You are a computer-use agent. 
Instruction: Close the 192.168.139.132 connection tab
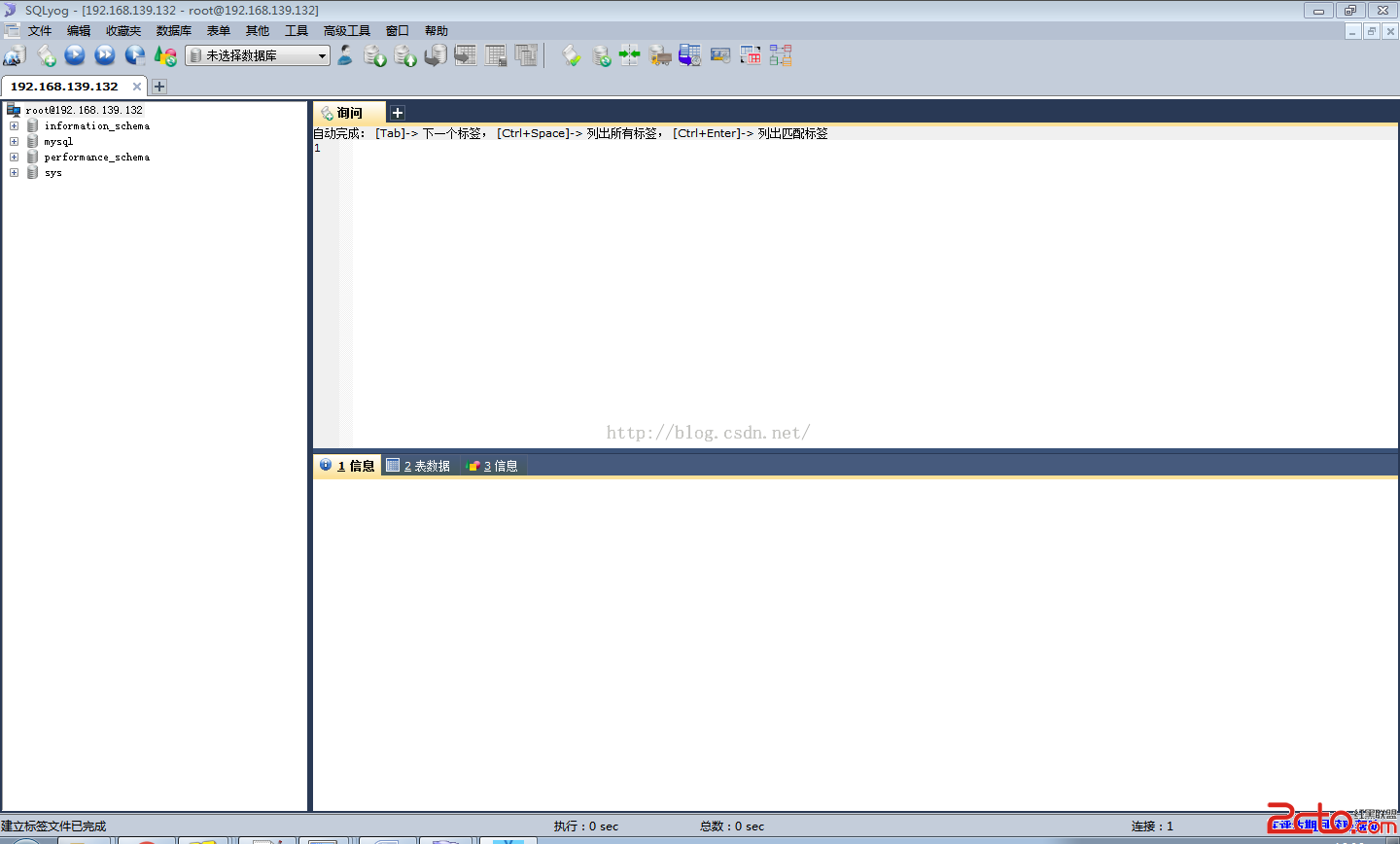137,87
